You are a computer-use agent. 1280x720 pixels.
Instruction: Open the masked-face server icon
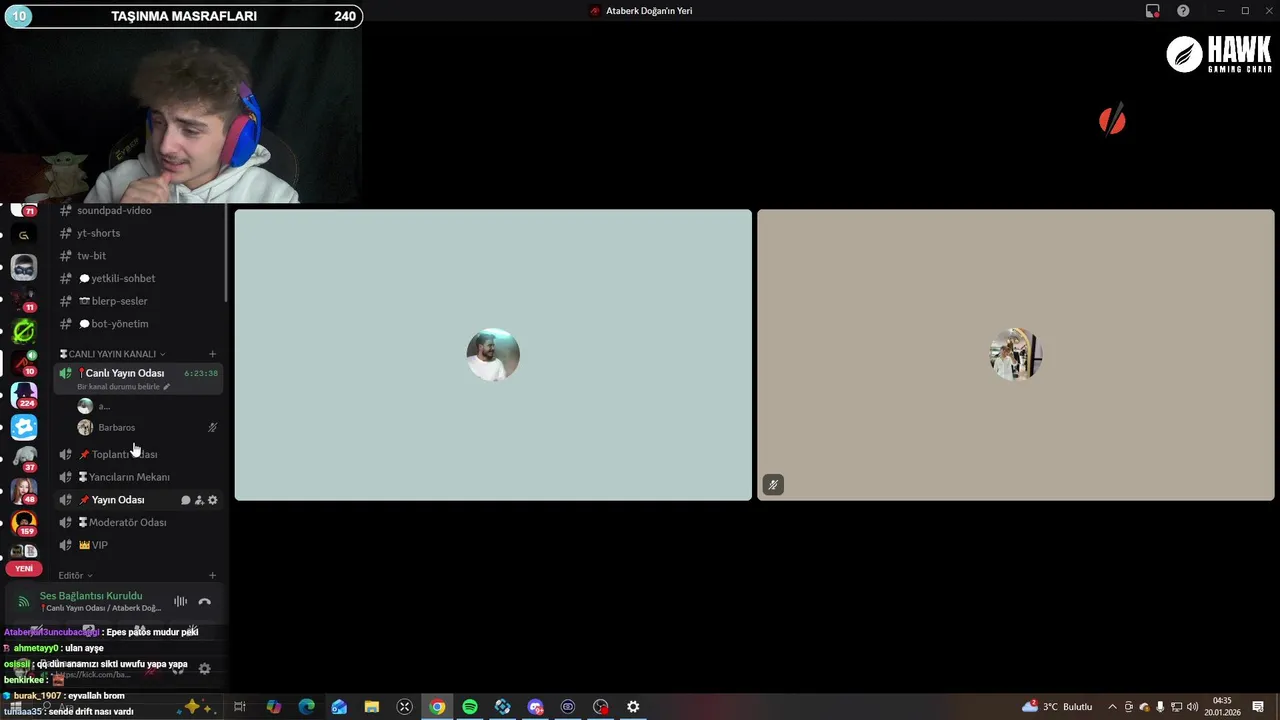(x=24, y=267)
